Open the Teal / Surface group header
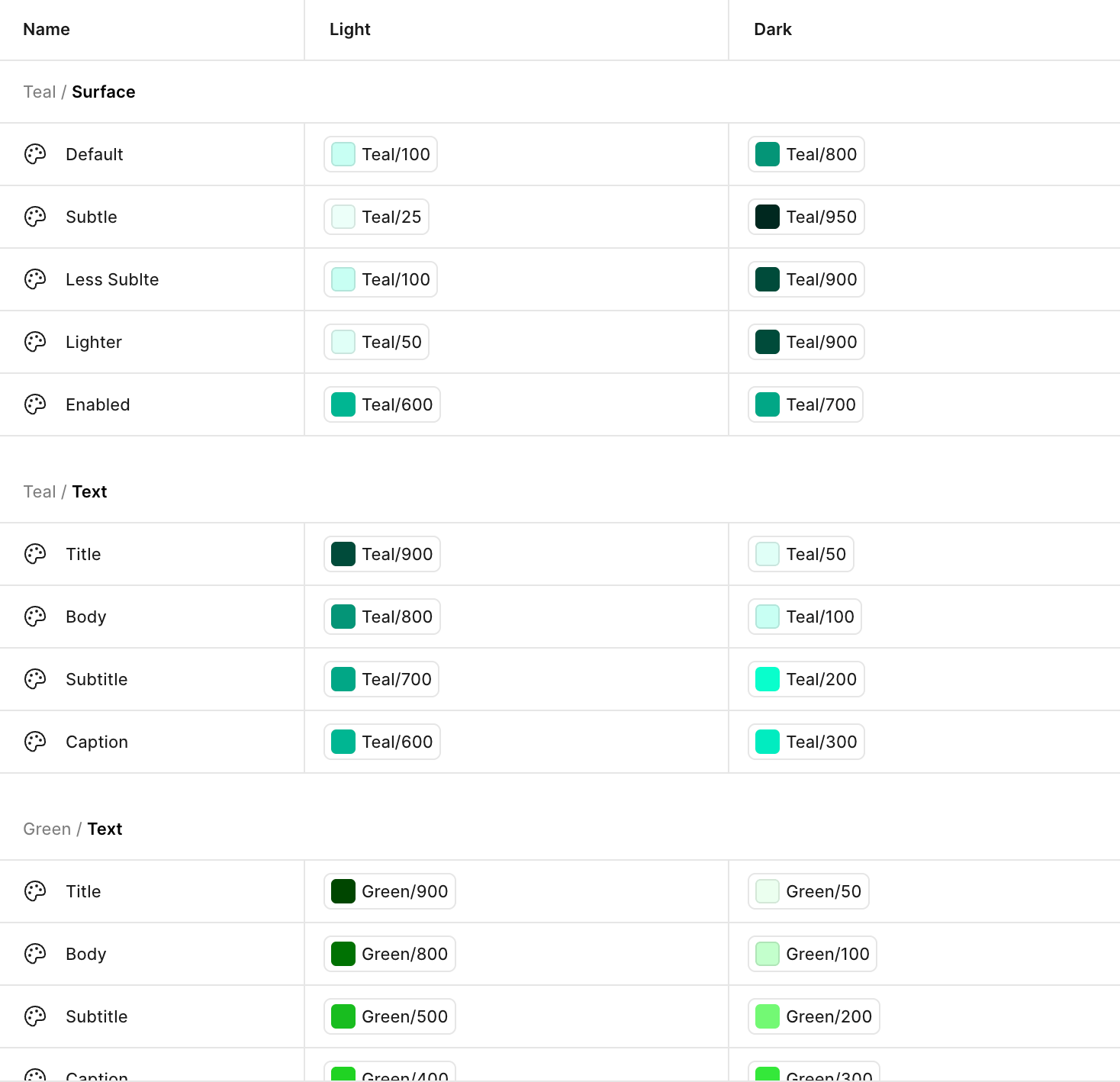Image resolution: width=1120 pixels, height=1082 pixels. tap(79, 92)
